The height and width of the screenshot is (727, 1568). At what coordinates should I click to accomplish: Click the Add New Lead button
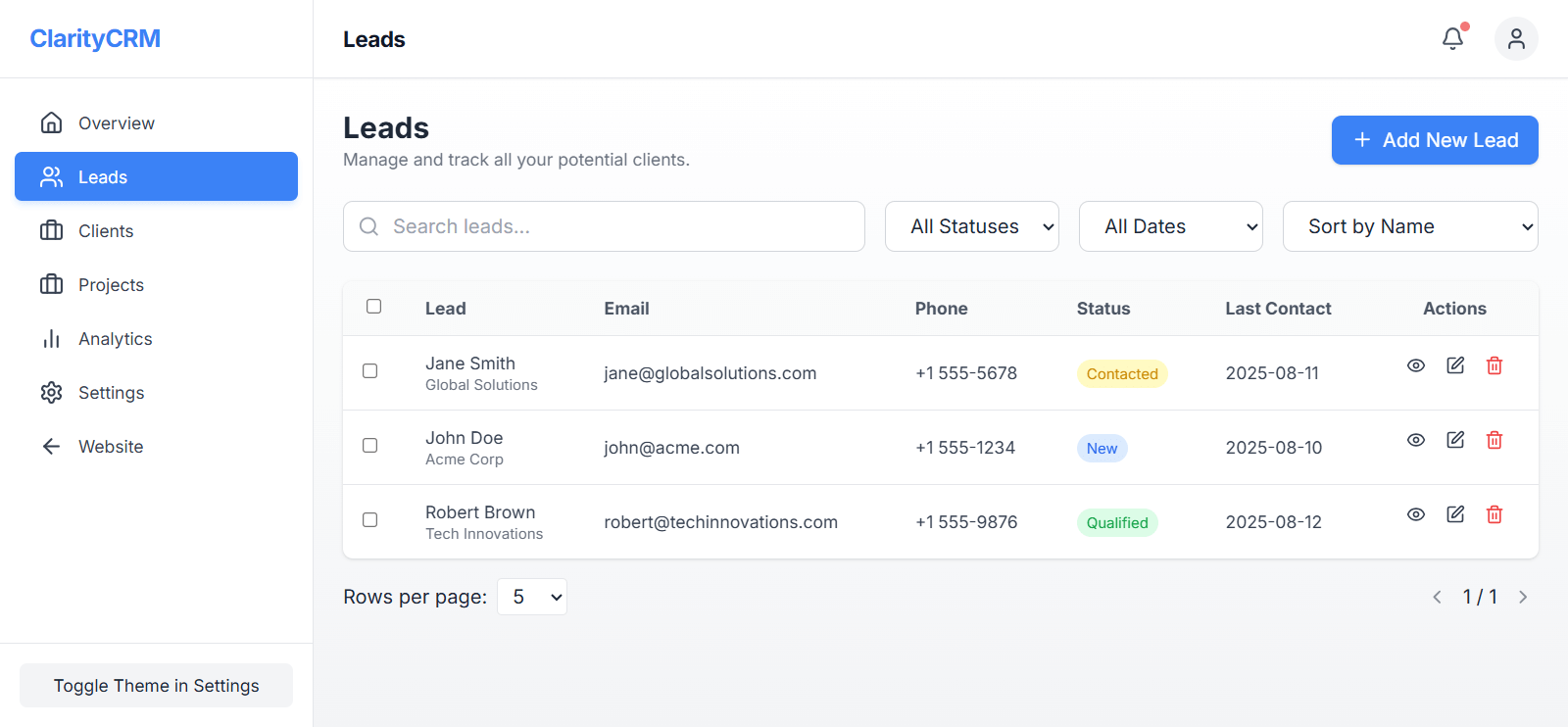click(x=1434, y=140)
